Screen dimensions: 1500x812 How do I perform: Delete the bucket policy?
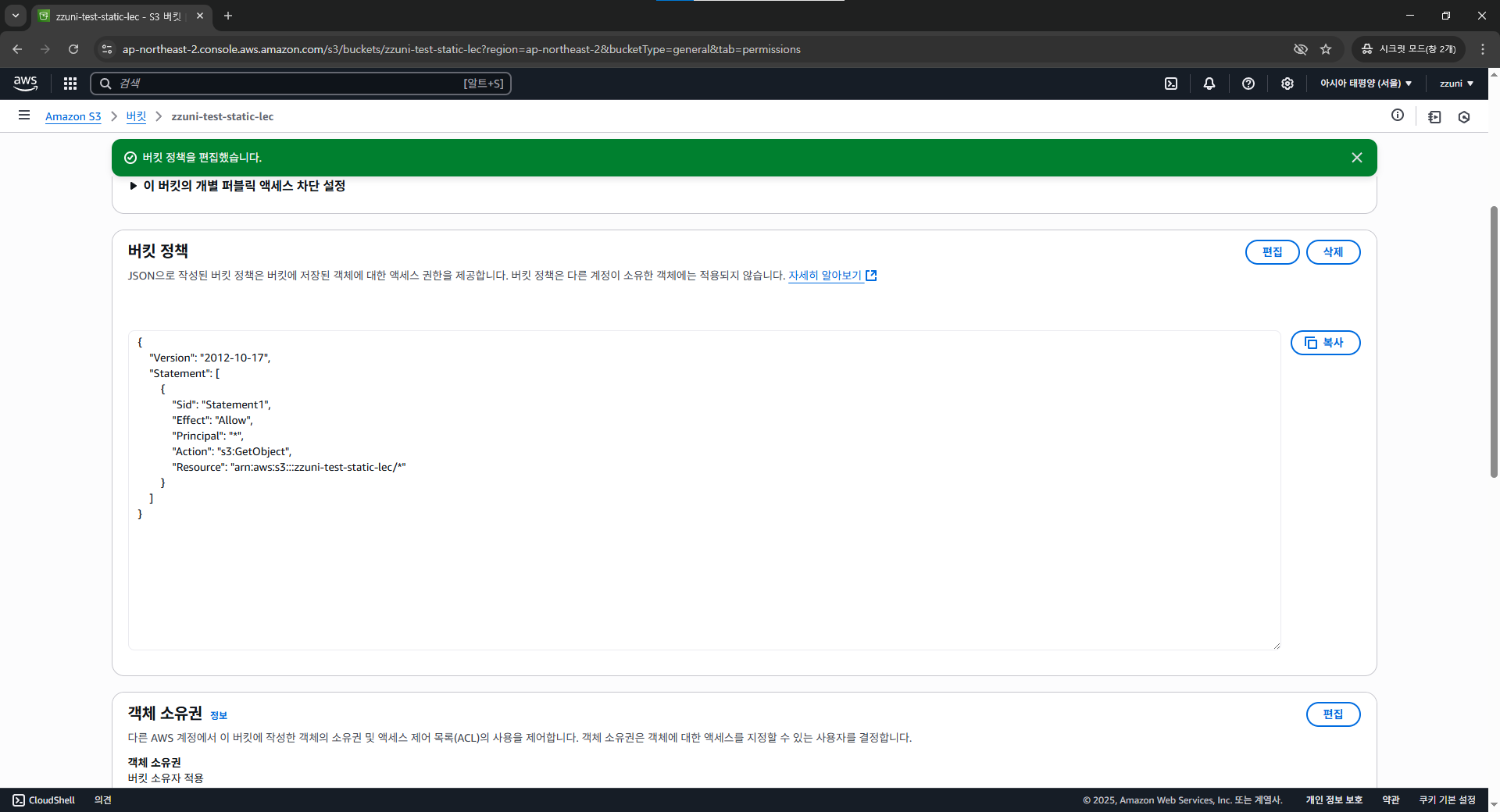(1333, 252)
